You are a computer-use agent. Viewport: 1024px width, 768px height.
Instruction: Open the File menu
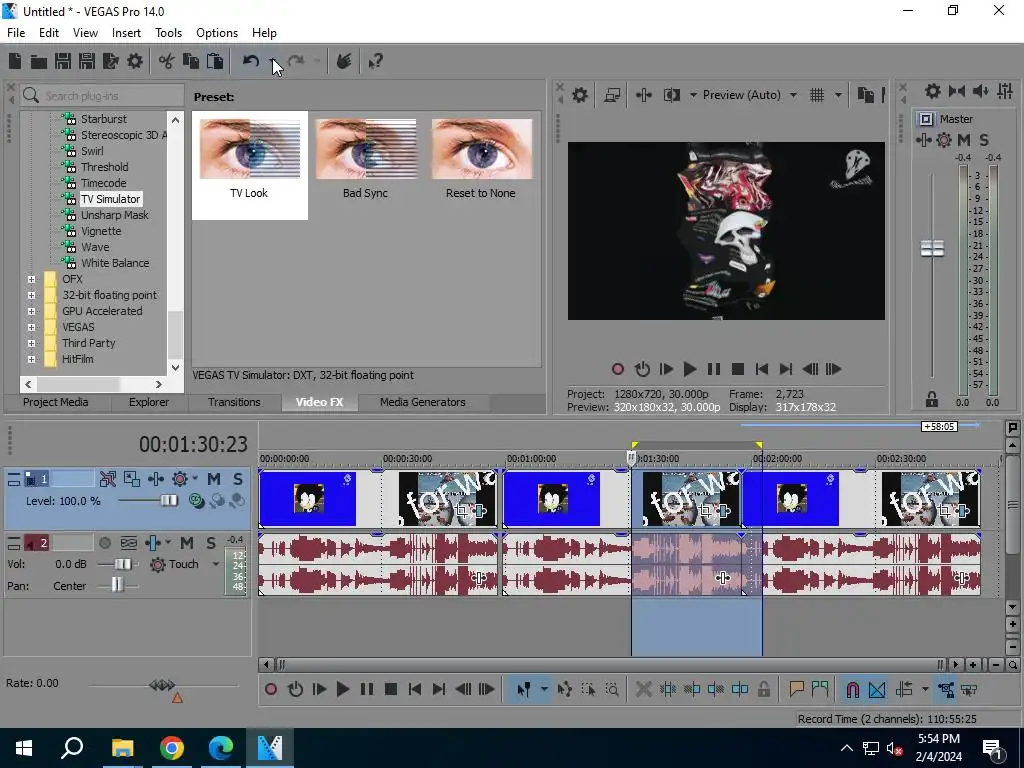(x=16, y=33)
